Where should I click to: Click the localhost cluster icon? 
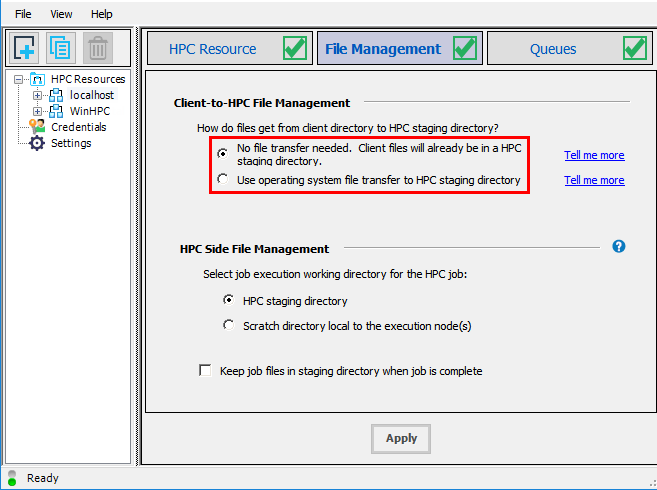pos(56,95)
